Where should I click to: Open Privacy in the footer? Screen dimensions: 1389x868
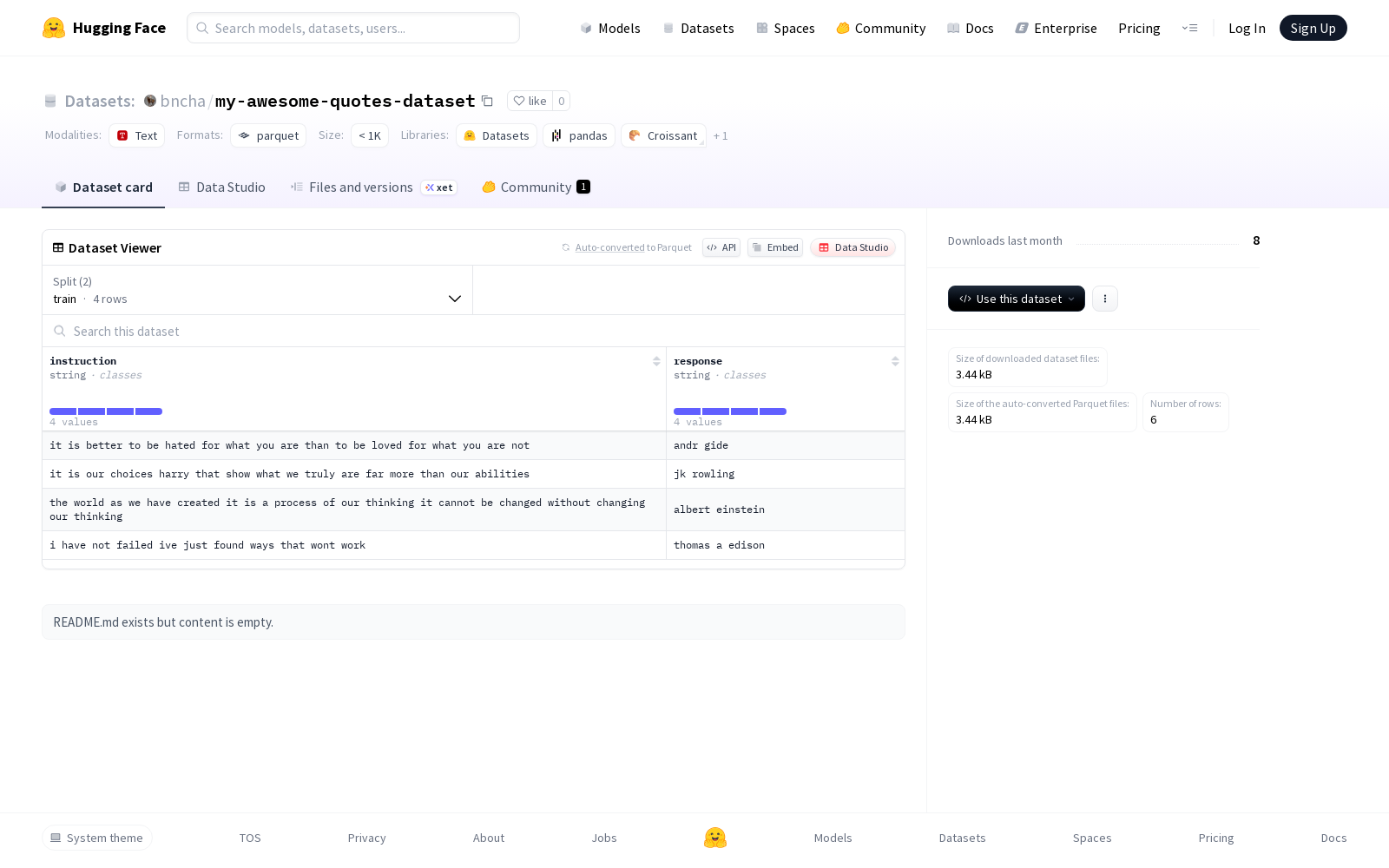[x=367, y=838]
